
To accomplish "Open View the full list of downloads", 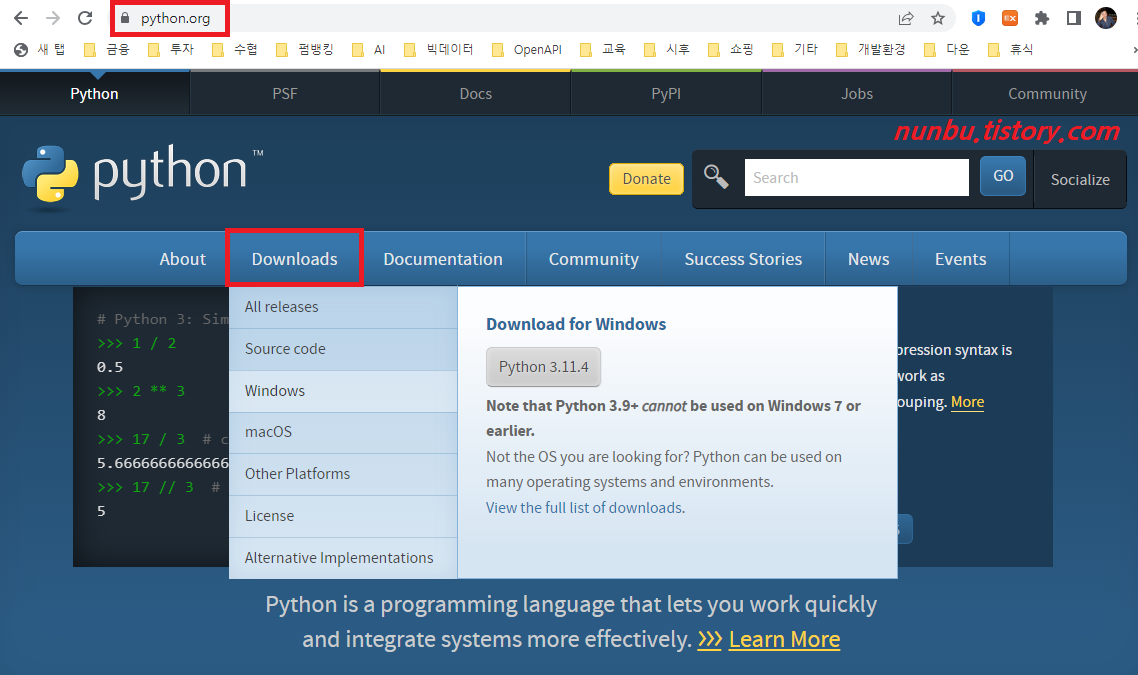I will [584, 508].
